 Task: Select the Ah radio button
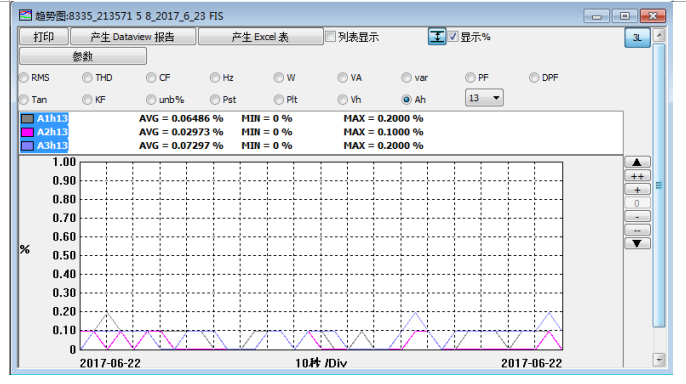coord(406,100)
